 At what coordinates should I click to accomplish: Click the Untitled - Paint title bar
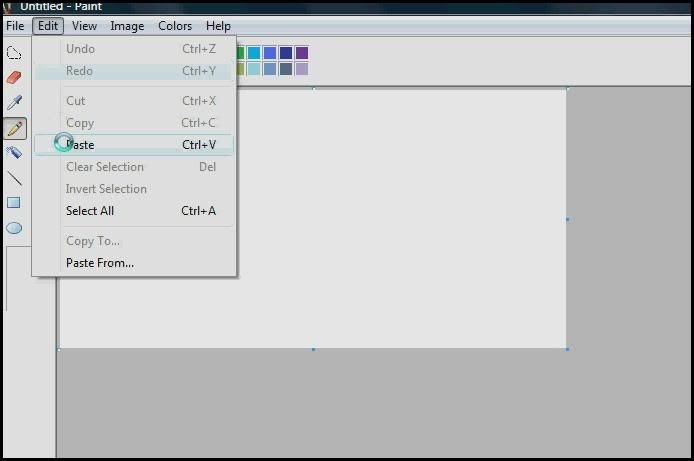pyautogui.click(x=347, y=7)
